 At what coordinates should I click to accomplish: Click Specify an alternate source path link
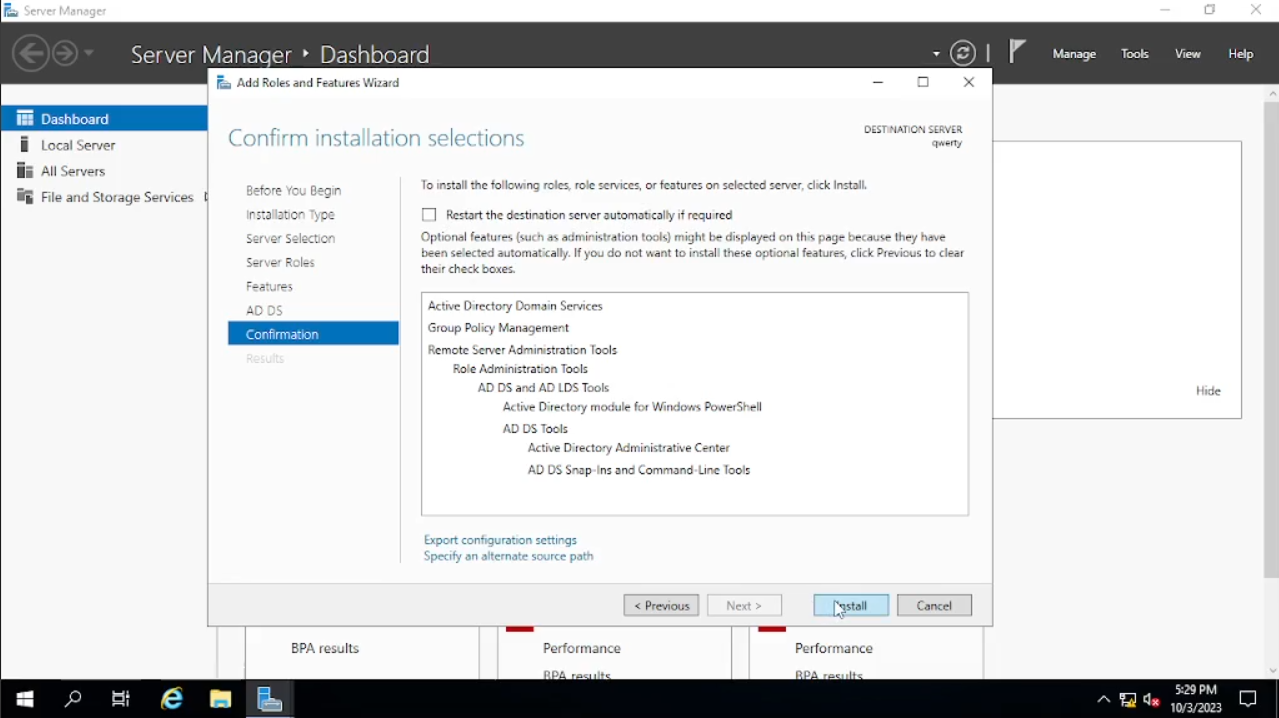pyautogui.click(x=508, y=556)
